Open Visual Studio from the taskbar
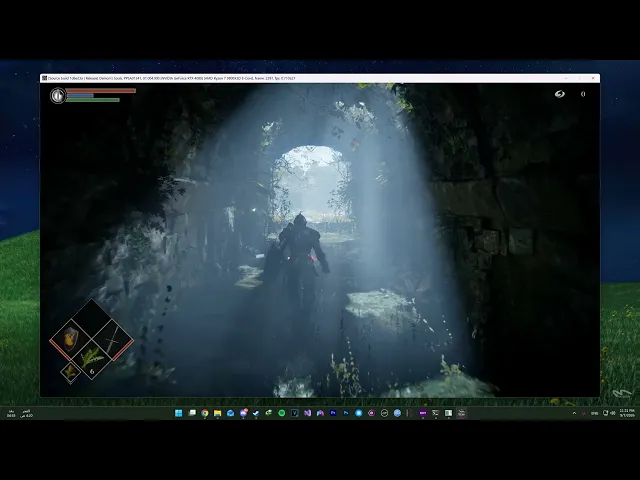Image resolution: width=640 pixels, height=480 pixels. [x=307, y=413]
